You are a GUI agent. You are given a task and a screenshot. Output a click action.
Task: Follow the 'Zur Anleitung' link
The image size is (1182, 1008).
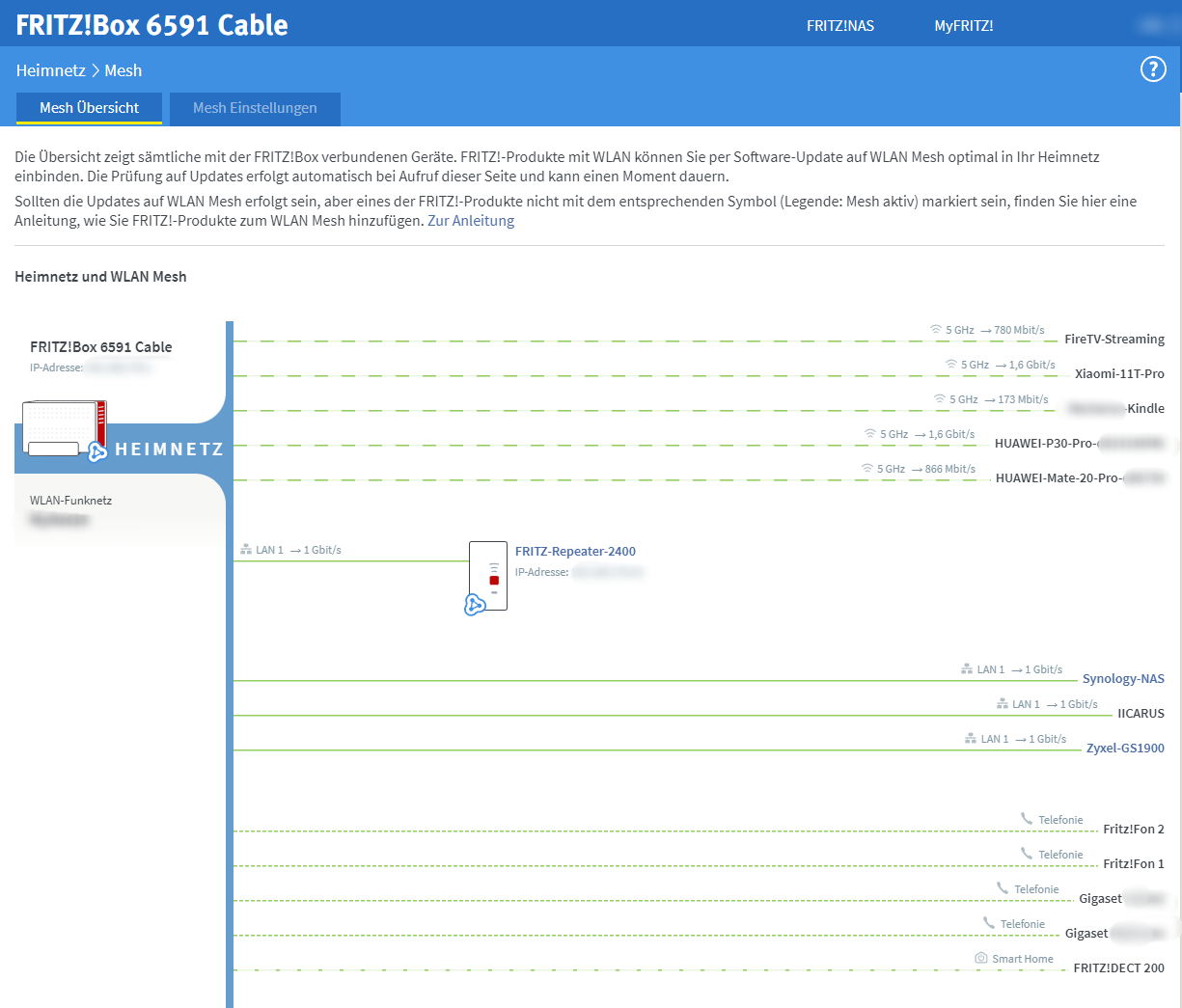[x=471, y=221]
